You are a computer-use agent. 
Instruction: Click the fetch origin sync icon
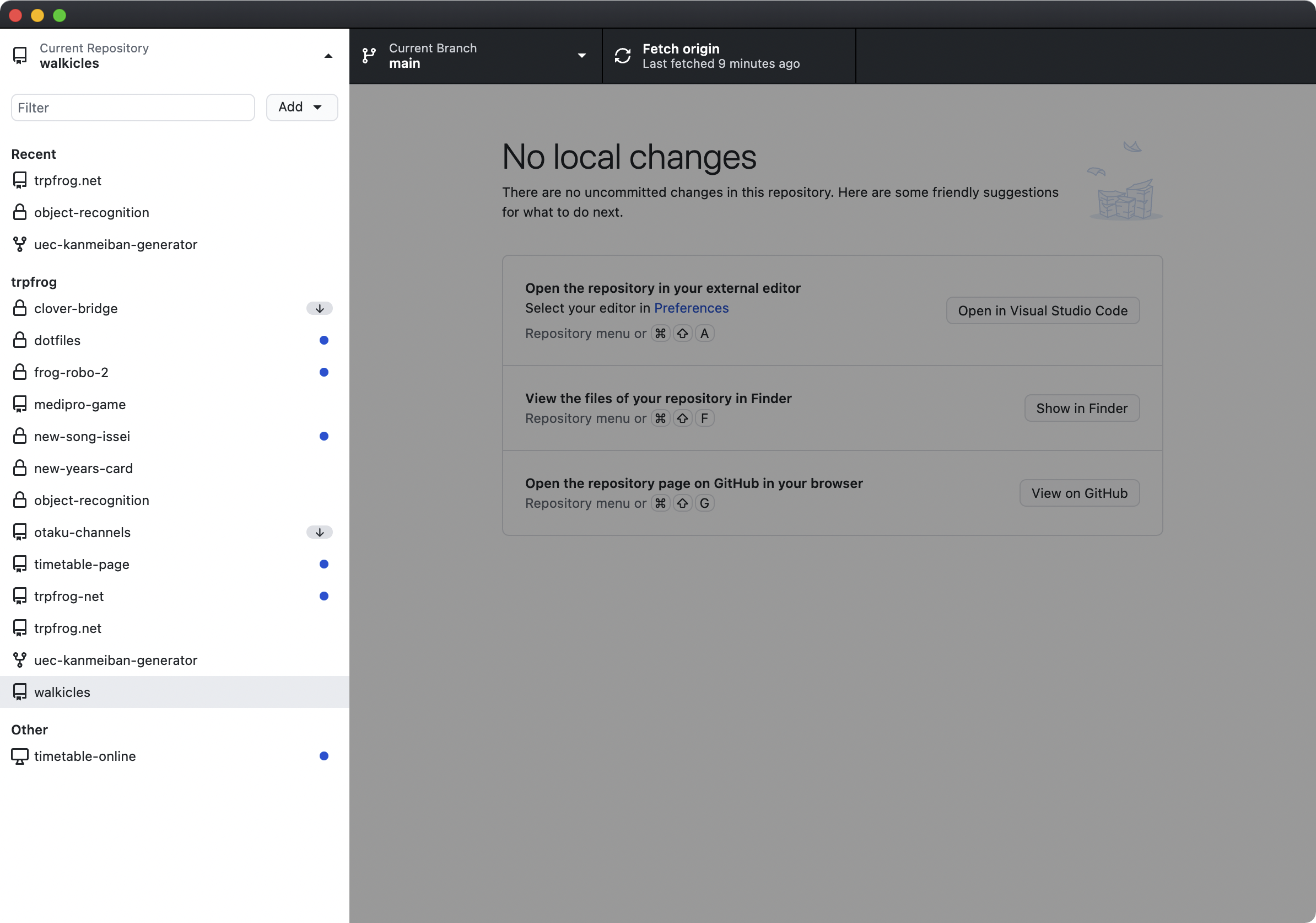click(623, 56)
